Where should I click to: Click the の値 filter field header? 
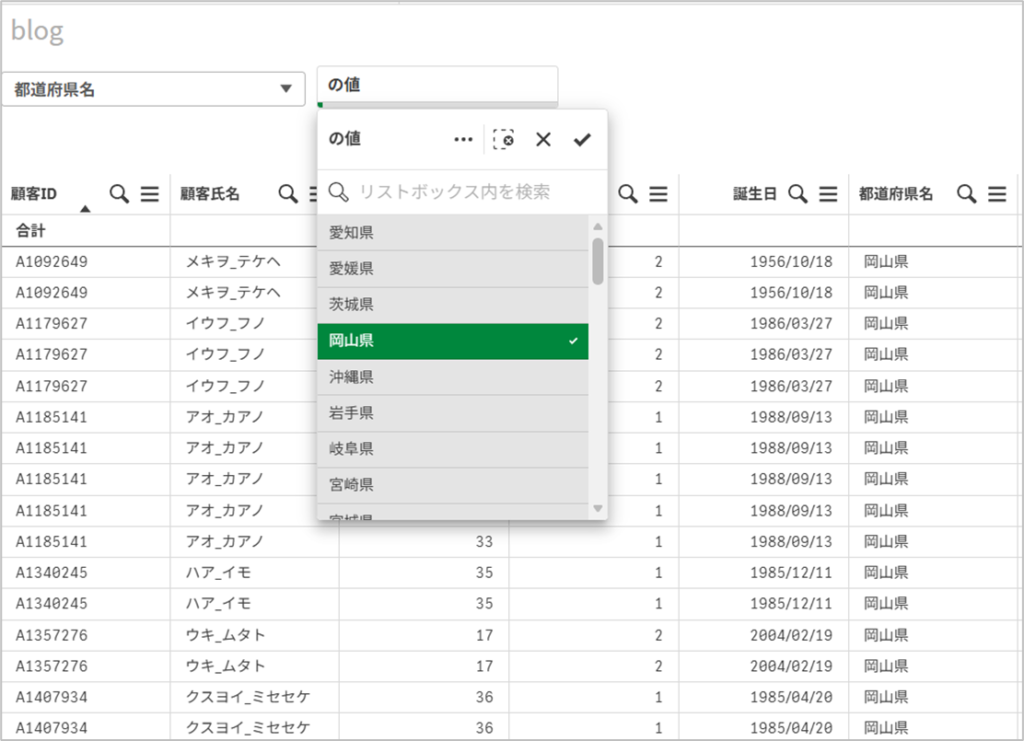coord(437,85)
